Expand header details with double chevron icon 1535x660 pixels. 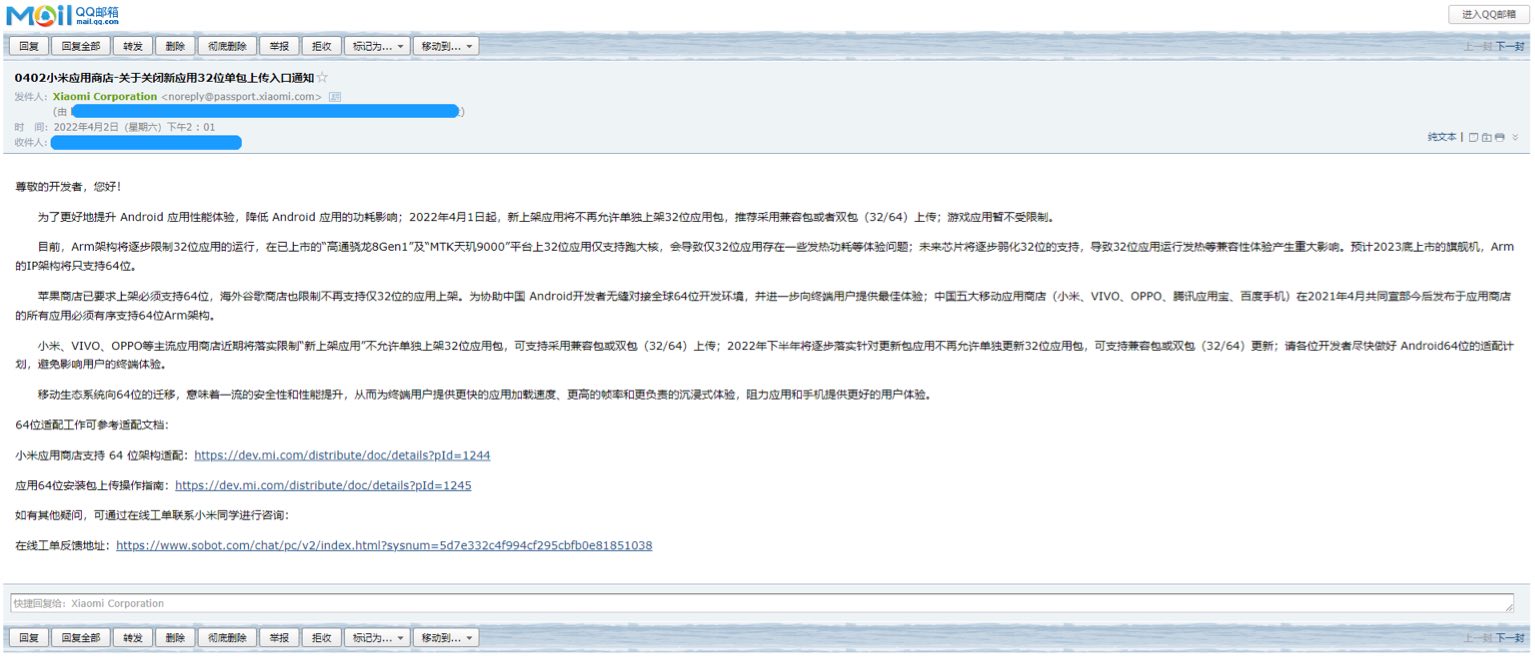click(x=1514, y=137)
